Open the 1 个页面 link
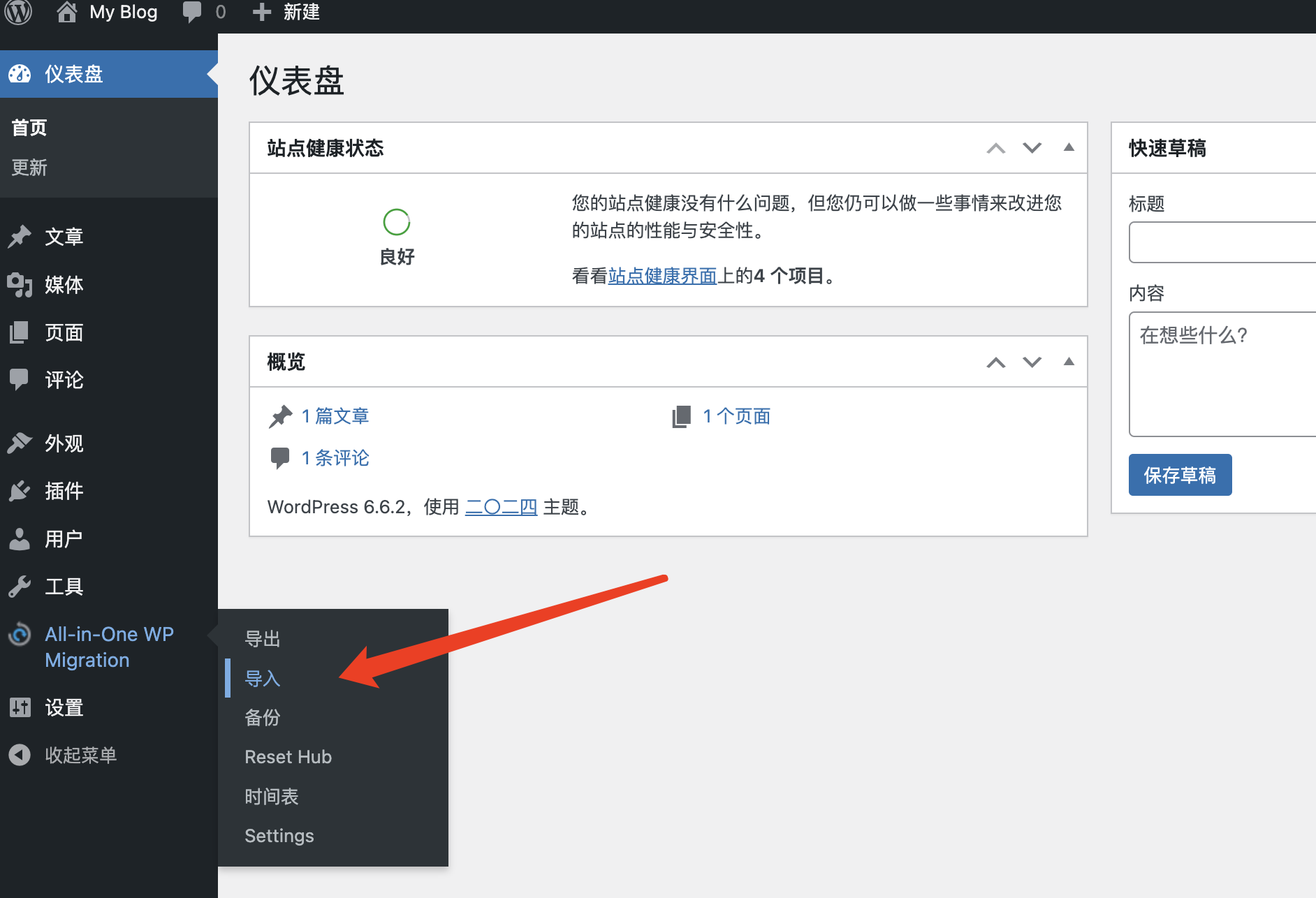The image size is (1316, 898). 737,416
